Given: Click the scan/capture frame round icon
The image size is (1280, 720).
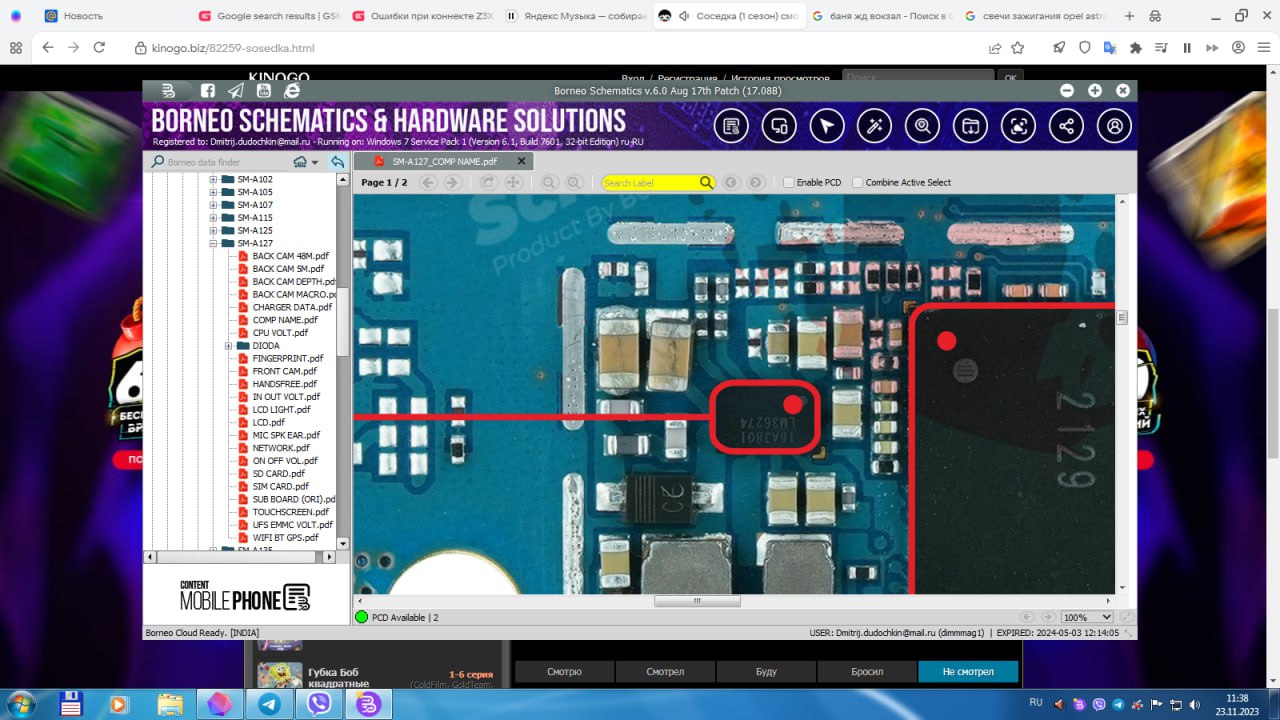Looking at the screenshot, I should click(x=1018, y=126).
